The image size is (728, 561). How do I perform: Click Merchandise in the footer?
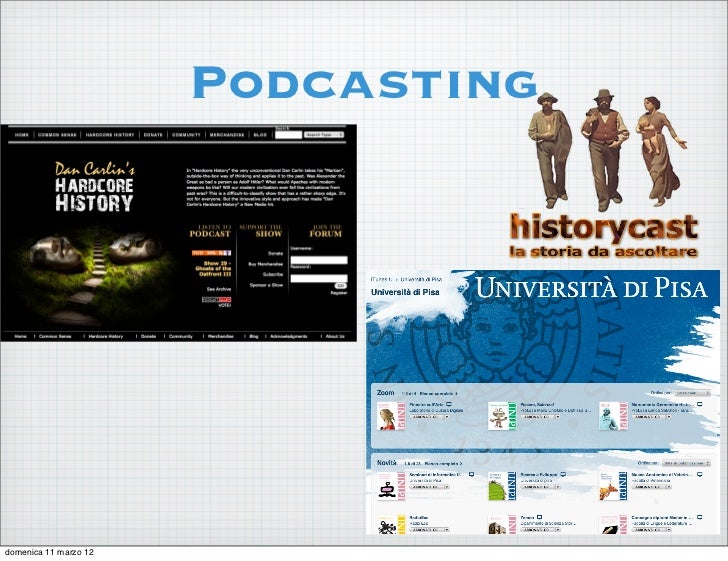(x=221, y=336)
